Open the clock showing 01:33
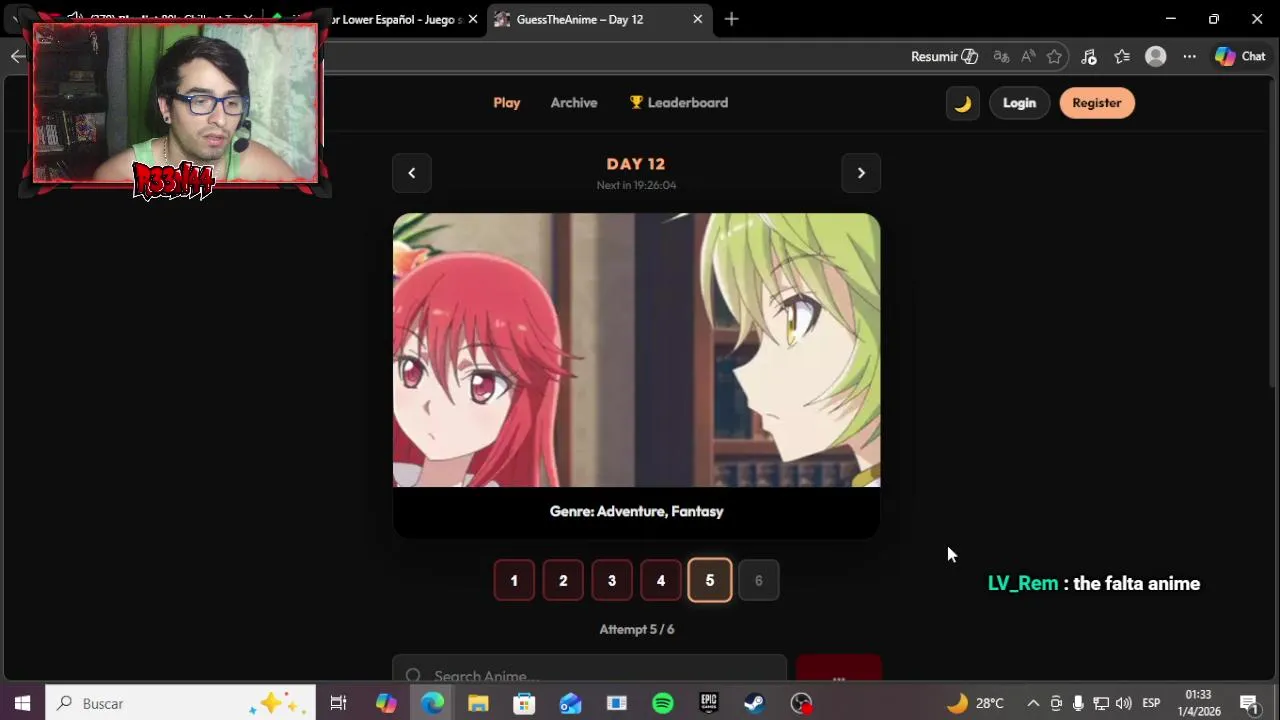1280x720 pixels. [x=1198, y=703]
